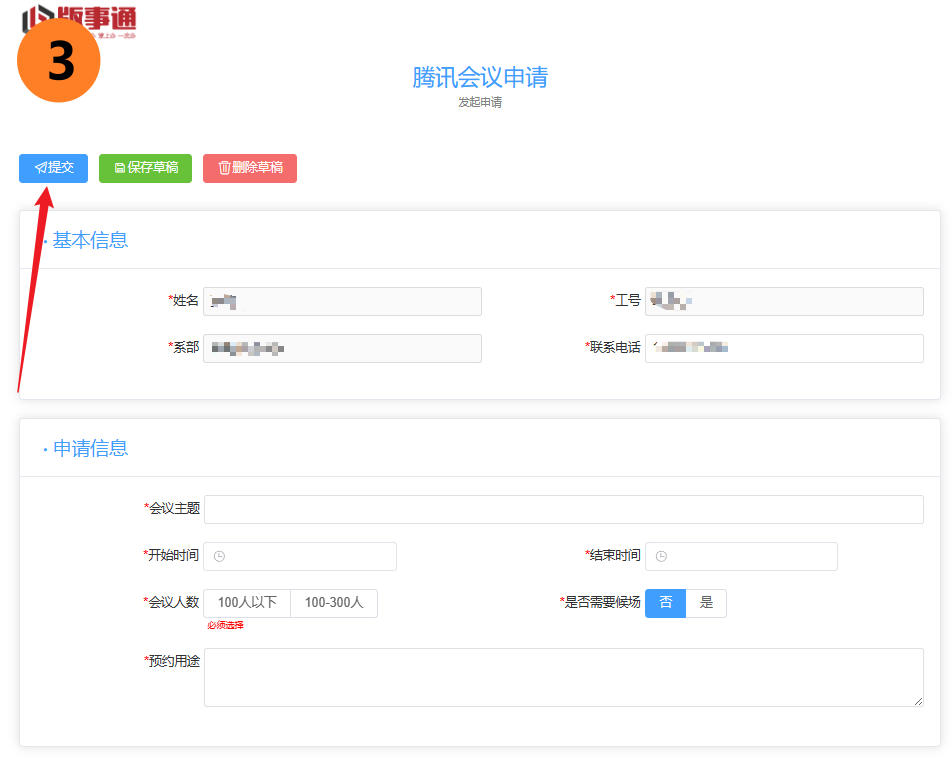Viewport: 951px width, 759px height.
Task: Click the 预约用途 textarea resize handle
Action: pyautogui.click(x=918, y=701)
